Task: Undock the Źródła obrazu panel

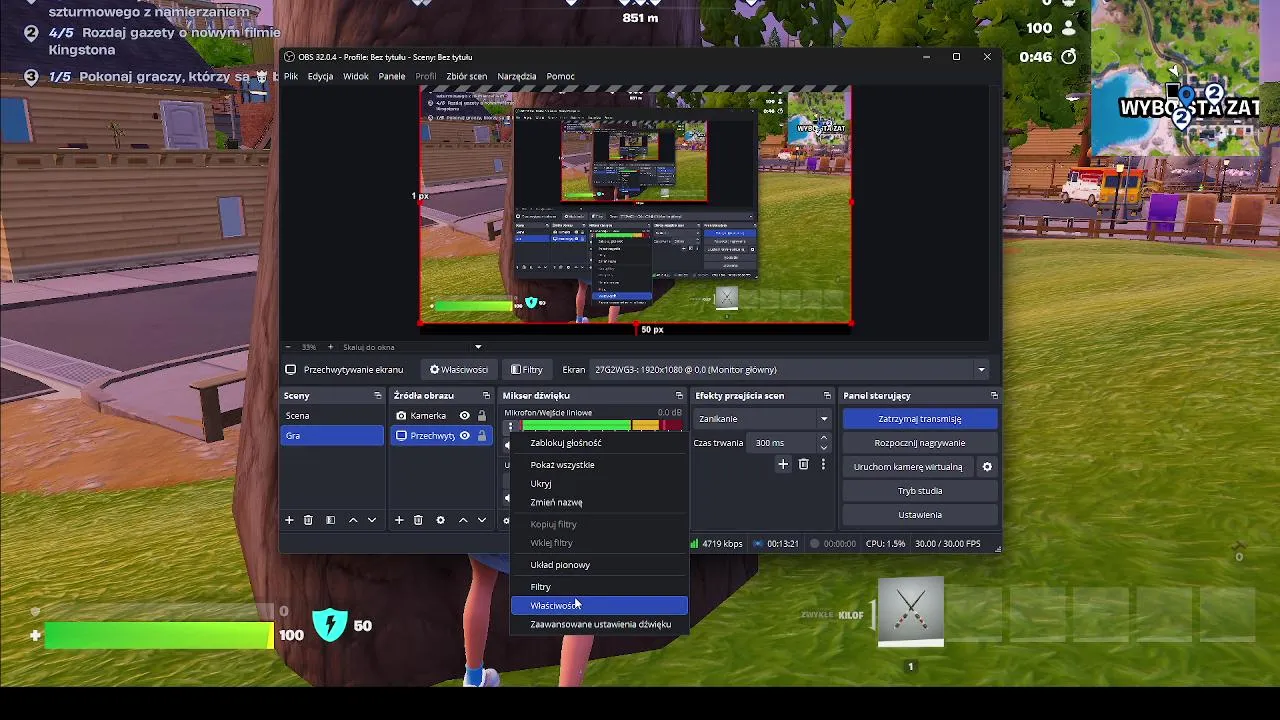Action: point(486,396)
